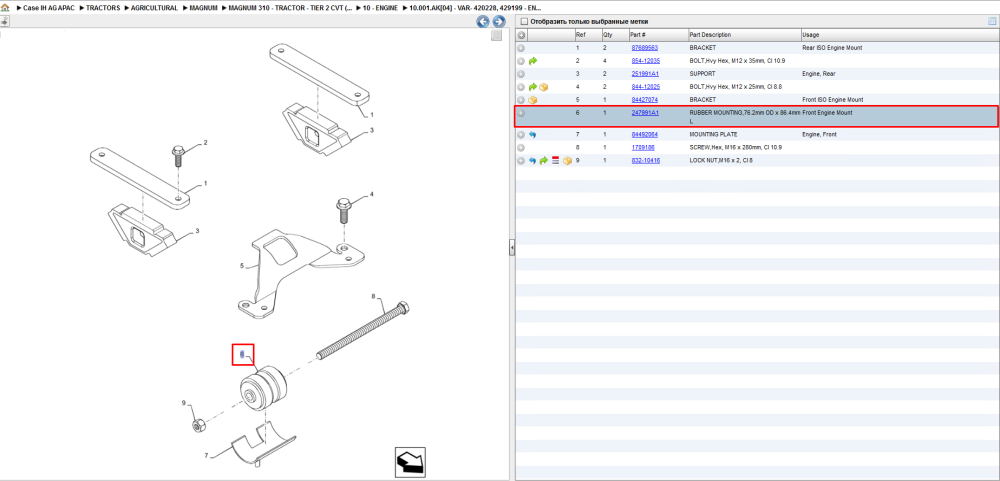Open part number 832-10416 link
Image resolution: width=1000 pixels, height=481 pixels.
tap(645, 161)
